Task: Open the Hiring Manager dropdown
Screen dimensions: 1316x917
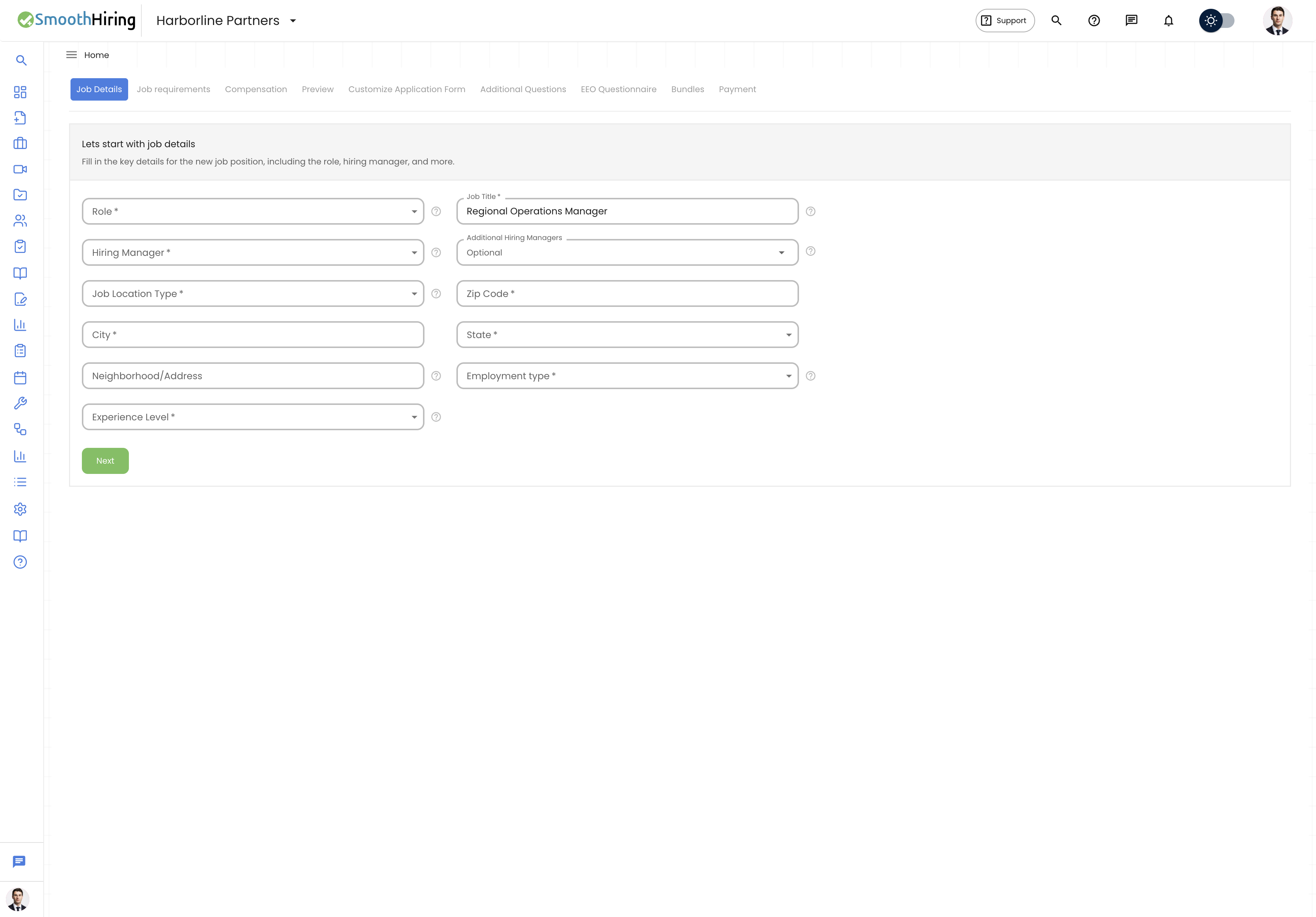Action: click(x=253, y=253)
